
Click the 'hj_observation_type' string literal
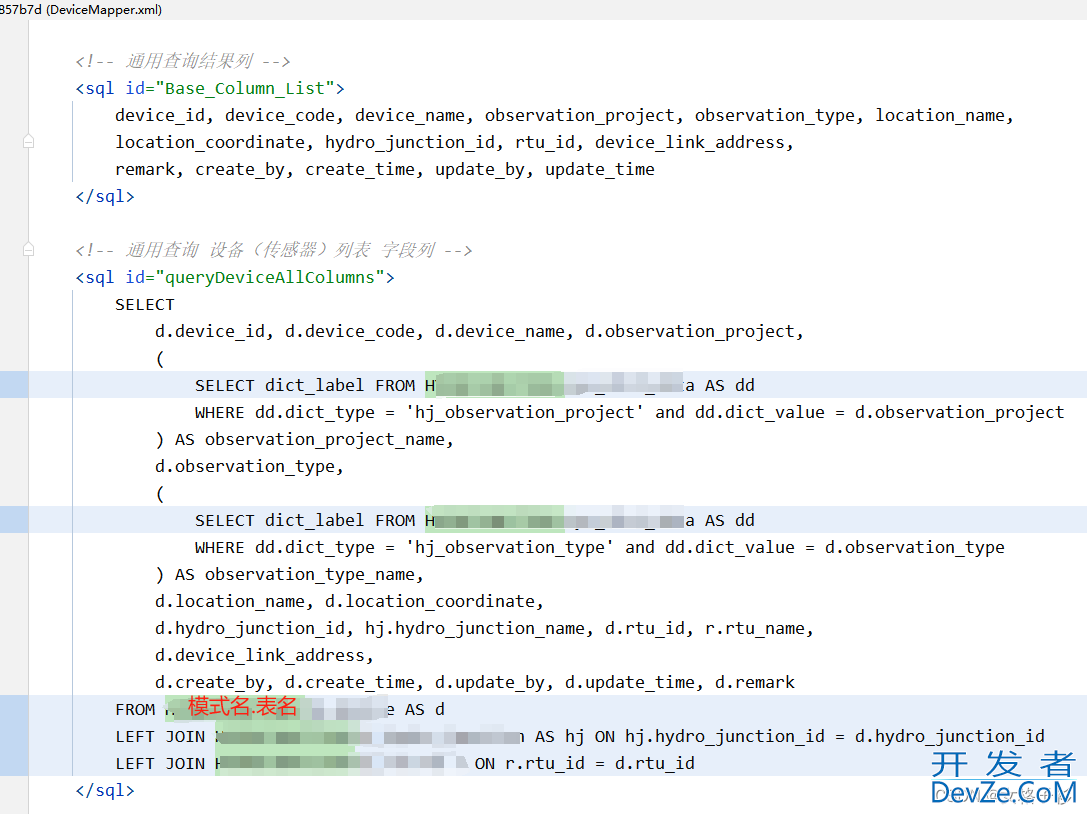point(510,548)
